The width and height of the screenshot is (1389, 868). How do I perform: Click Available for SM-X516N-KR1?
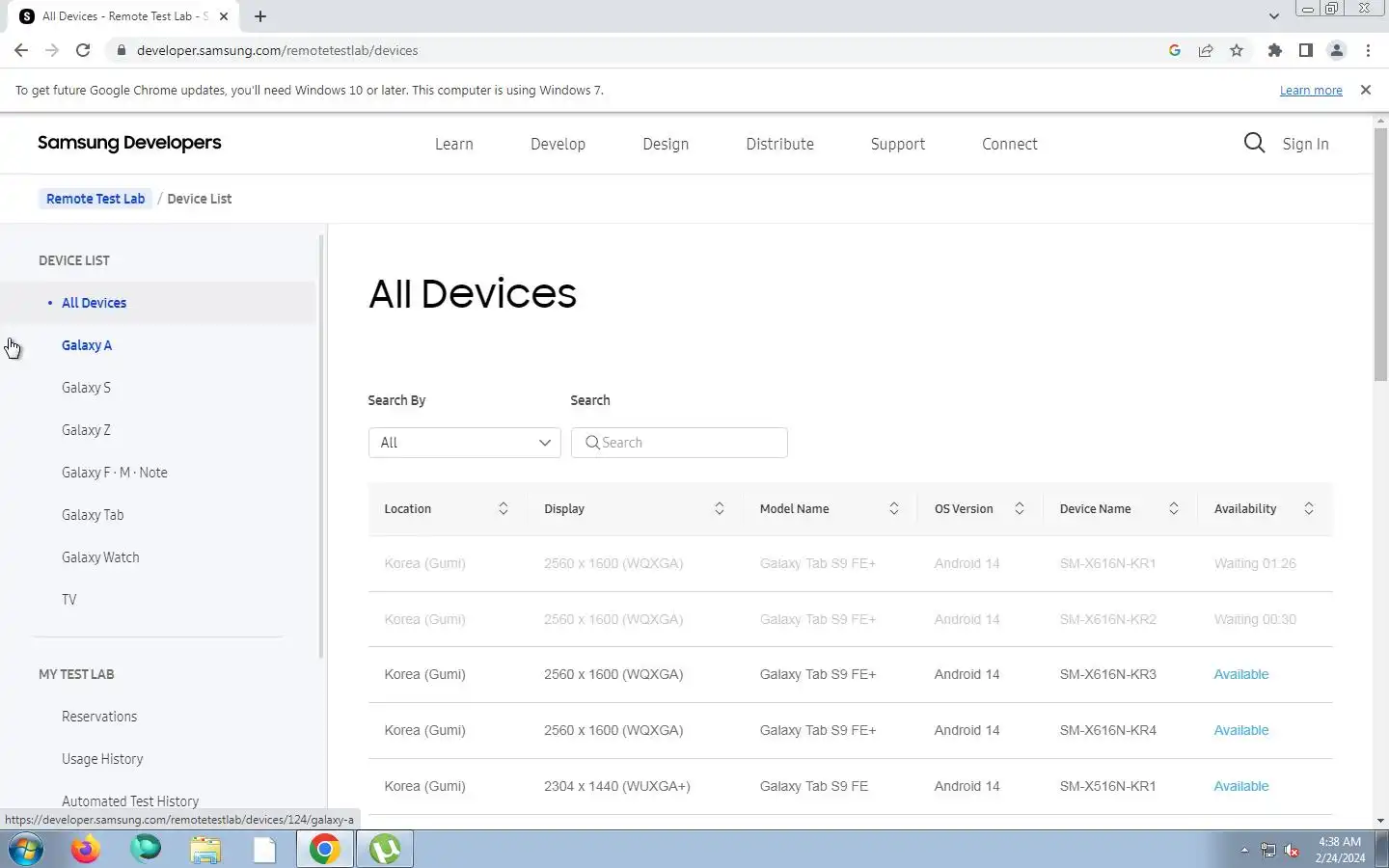pos(1240,786)
